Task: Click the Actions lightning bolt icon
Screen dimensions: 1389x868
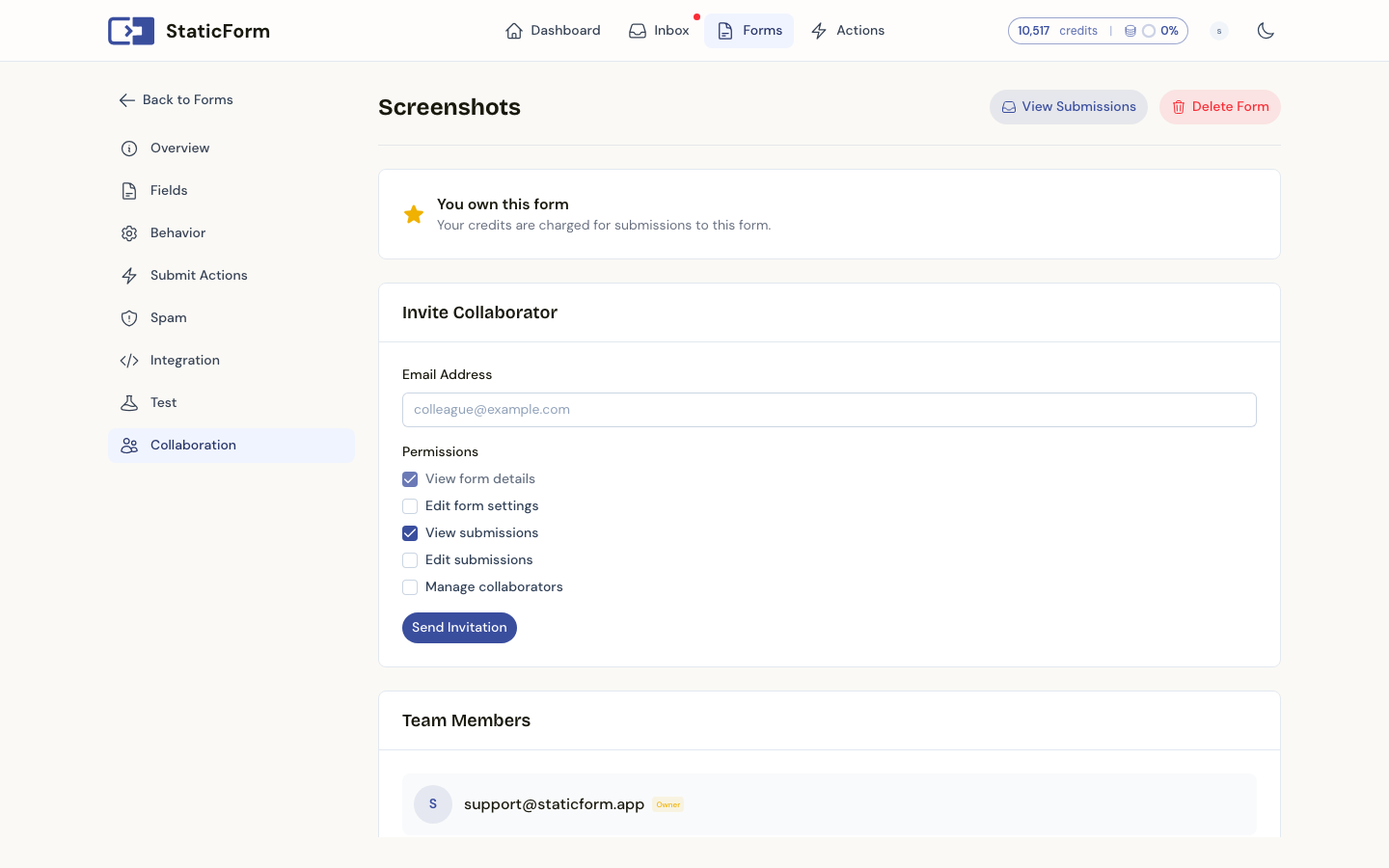Action: [819, 31]
